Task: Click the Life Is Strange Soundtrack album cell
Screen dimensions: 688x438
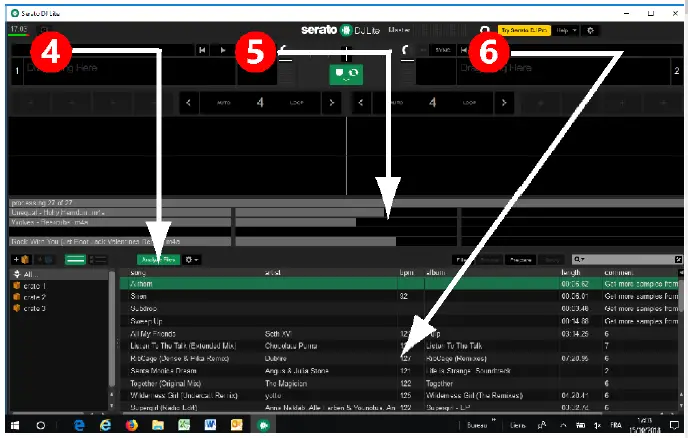Action: pyautogui.click(x=468, y=371)
